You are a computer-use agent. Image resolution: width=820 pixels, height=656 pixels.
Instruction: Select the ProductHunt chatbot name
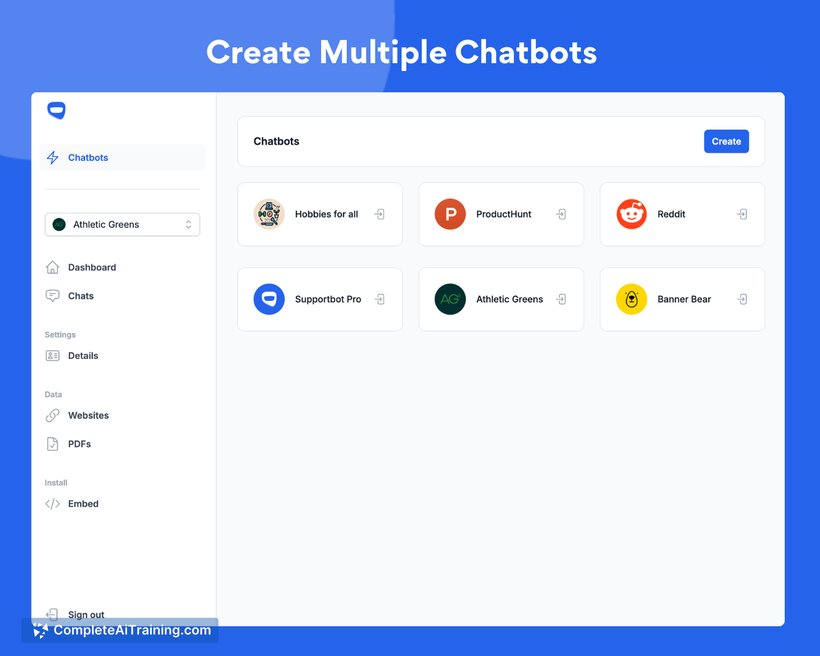pos(504,214)
